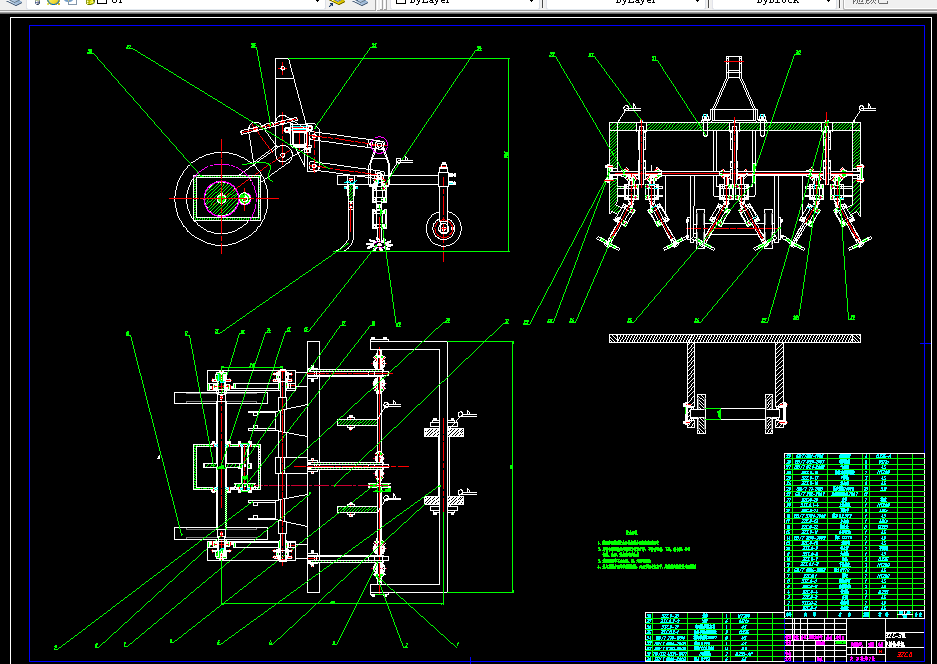Select the small gauge wheel in side view
The image size is (937, 664).
pos(443,228)
